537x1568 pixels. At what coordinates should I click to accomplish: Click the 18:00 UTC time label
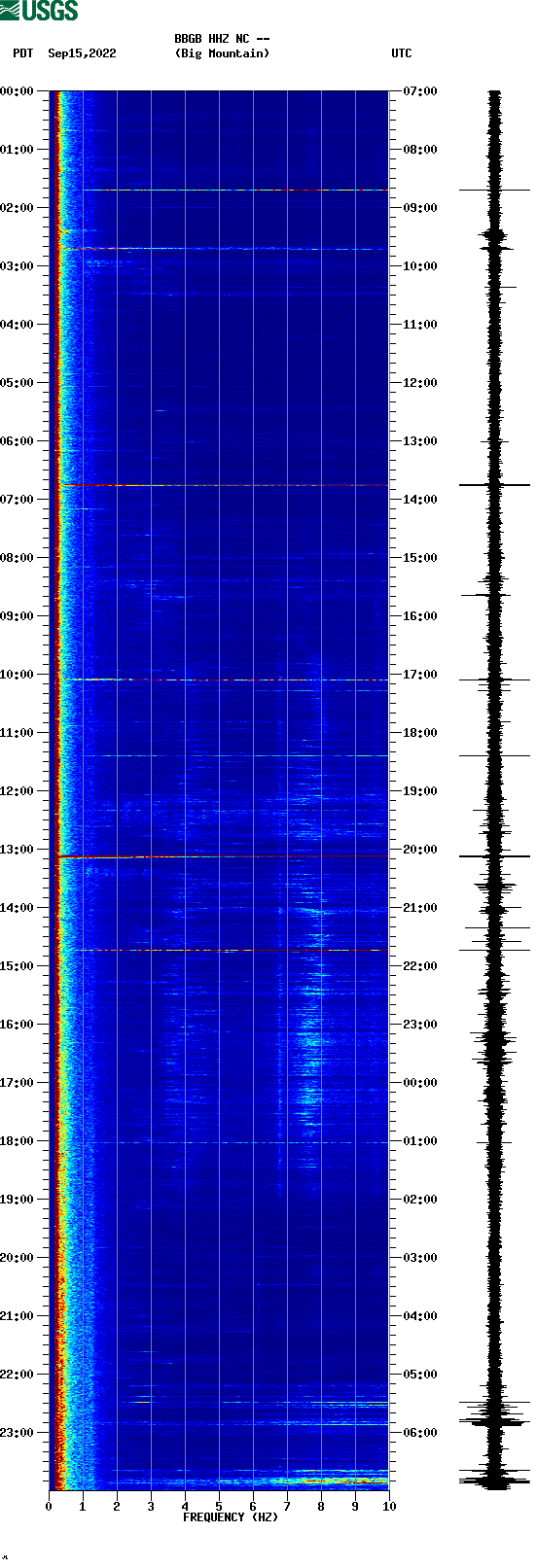(x=420, y=733)
